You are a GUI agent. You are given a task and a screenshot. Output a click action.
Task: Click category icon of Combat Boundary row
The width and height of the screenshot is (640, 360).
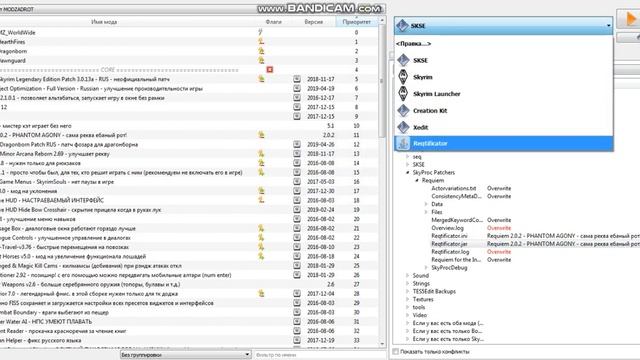[x=297, y=312]
